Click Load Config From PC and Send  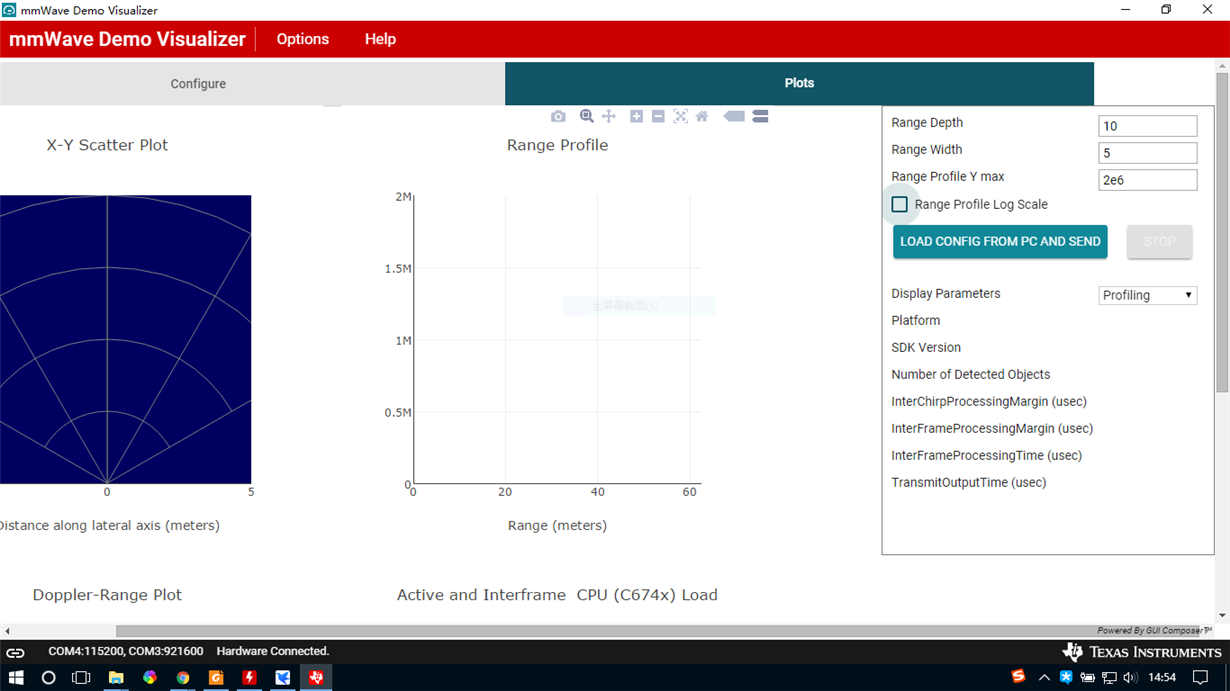point(1000,242)
